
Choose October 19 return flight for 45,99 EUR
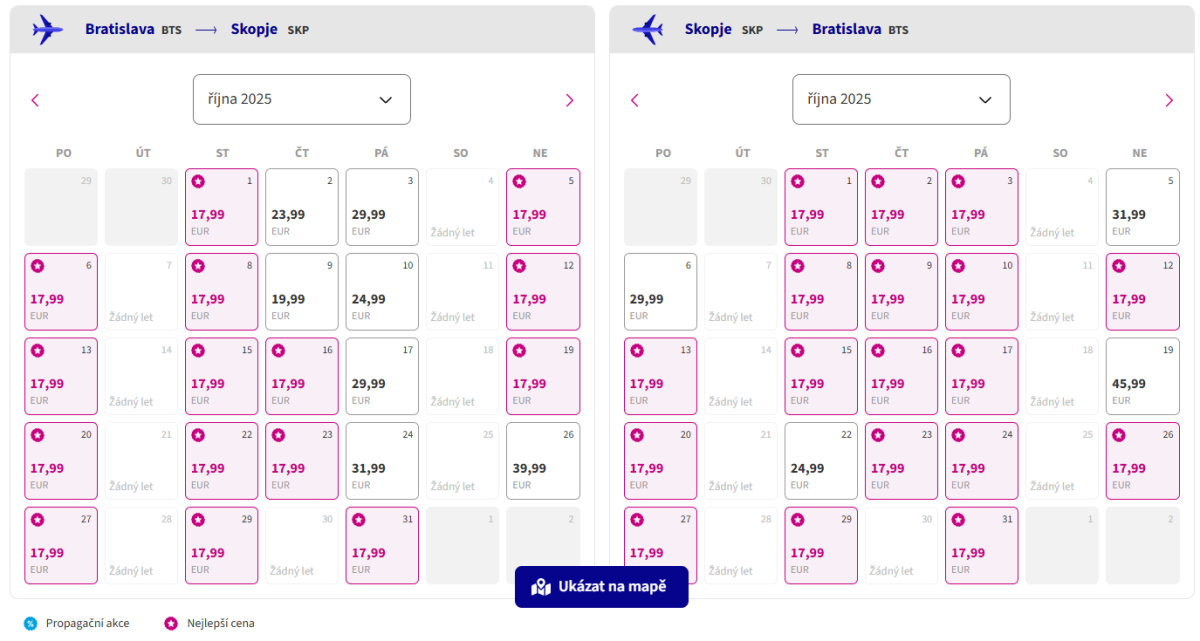1142,376
